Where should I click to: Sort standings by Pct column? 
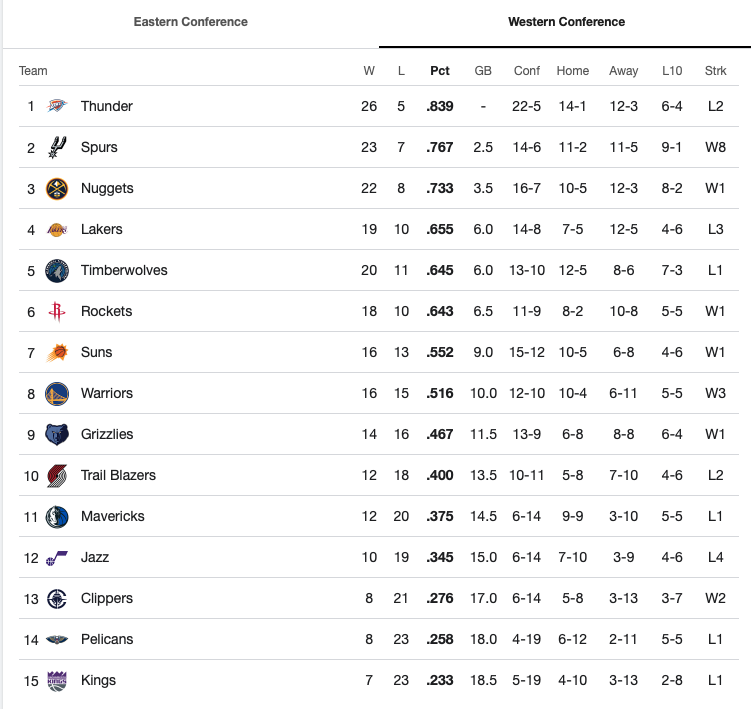pos(440,71)
